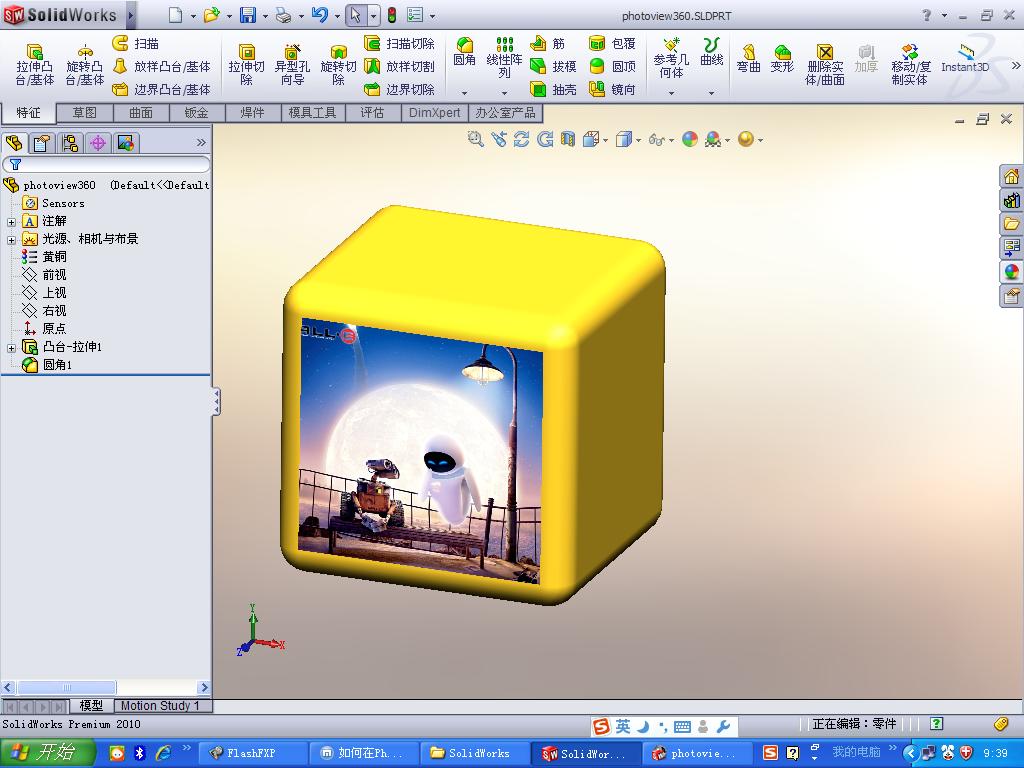Viewport: 1024px width, 768px height.
Task: Choose 放样凸台/基体 loft boss tool
Action: [x=161, y=66]
